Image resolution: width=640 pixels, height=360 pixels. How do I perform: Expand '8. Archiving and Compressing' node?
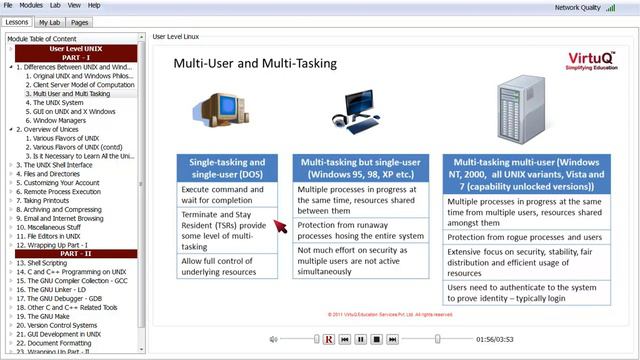pyautogui.click(x=11, y=209)
